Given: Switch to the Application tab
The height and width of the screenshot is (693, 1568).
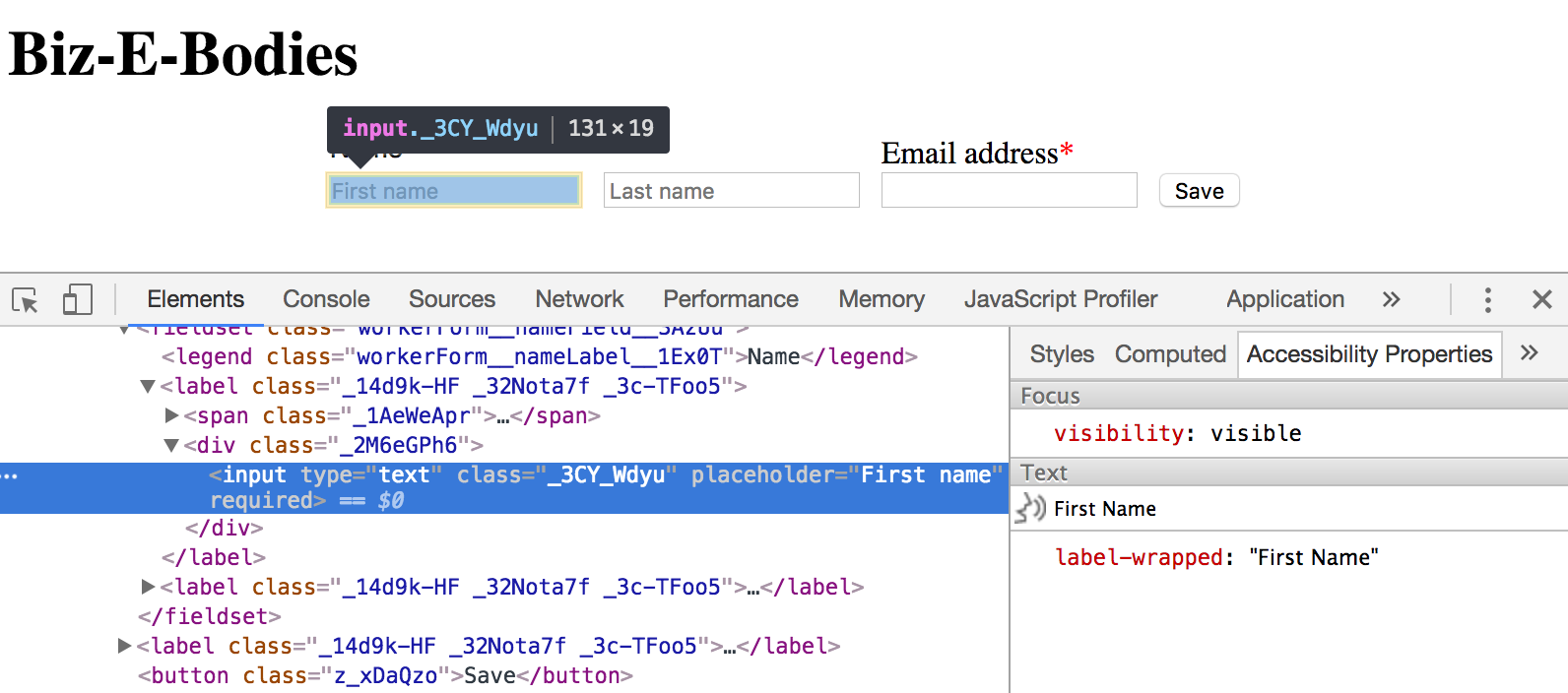Looking at the screenshot, I should 1285,299.
